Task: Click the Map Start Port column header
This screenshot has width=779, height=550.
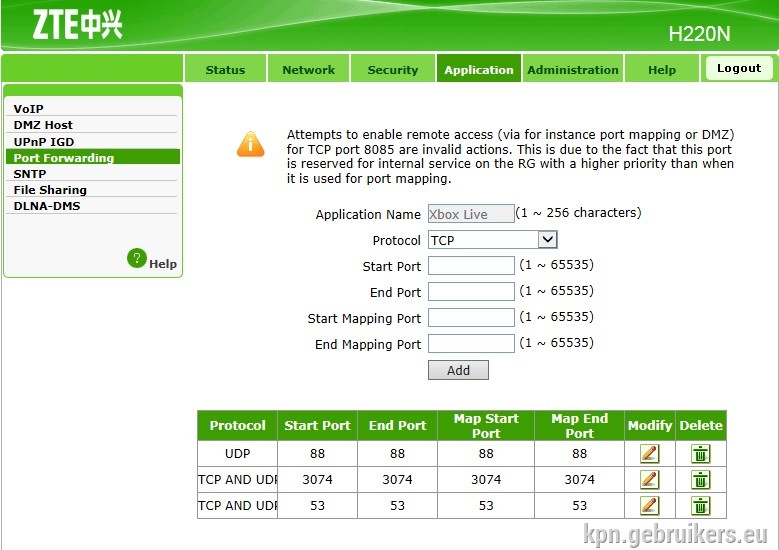Action: [x=486, y=426]
